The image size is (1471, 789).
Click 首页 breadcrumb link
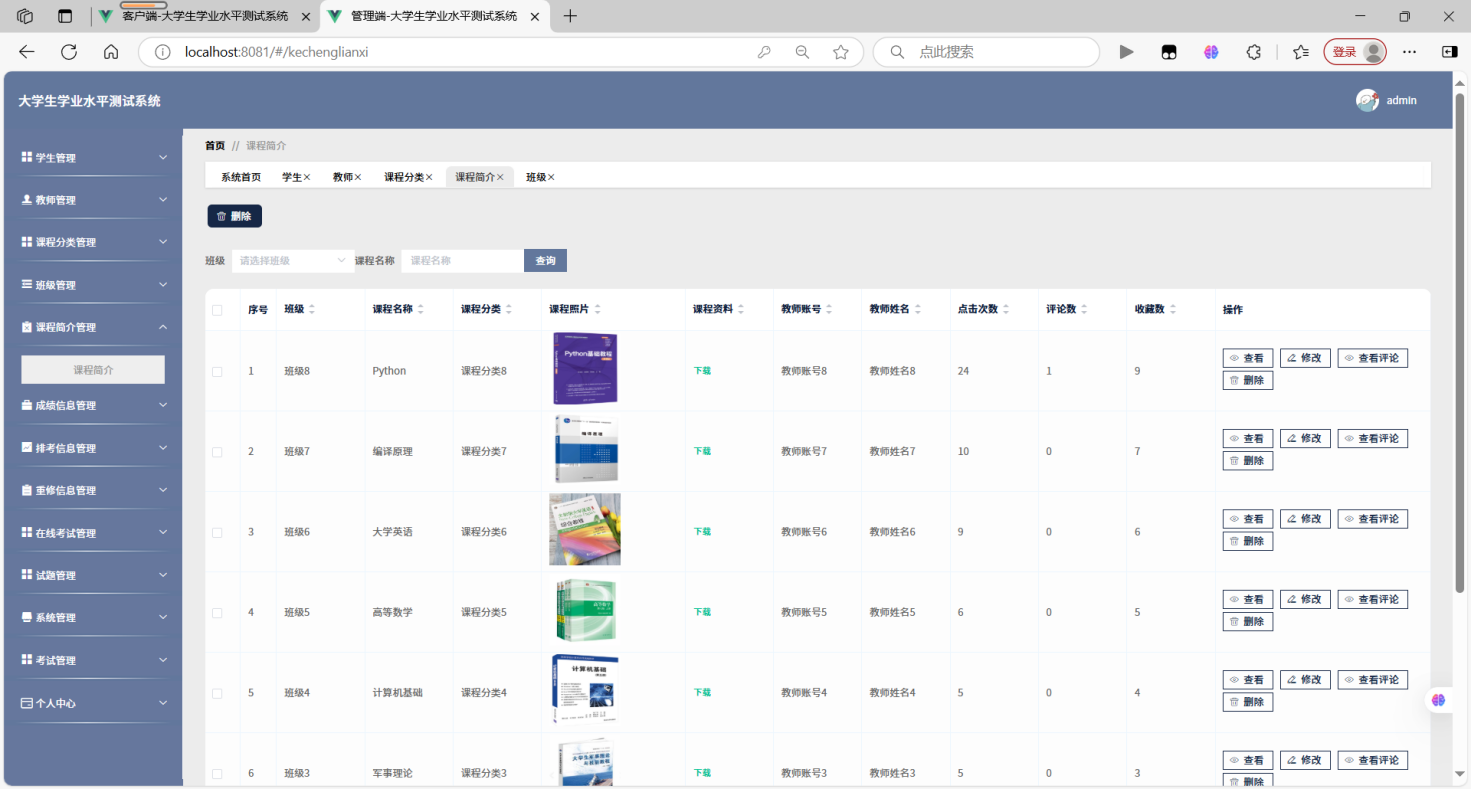pos(215,146)
